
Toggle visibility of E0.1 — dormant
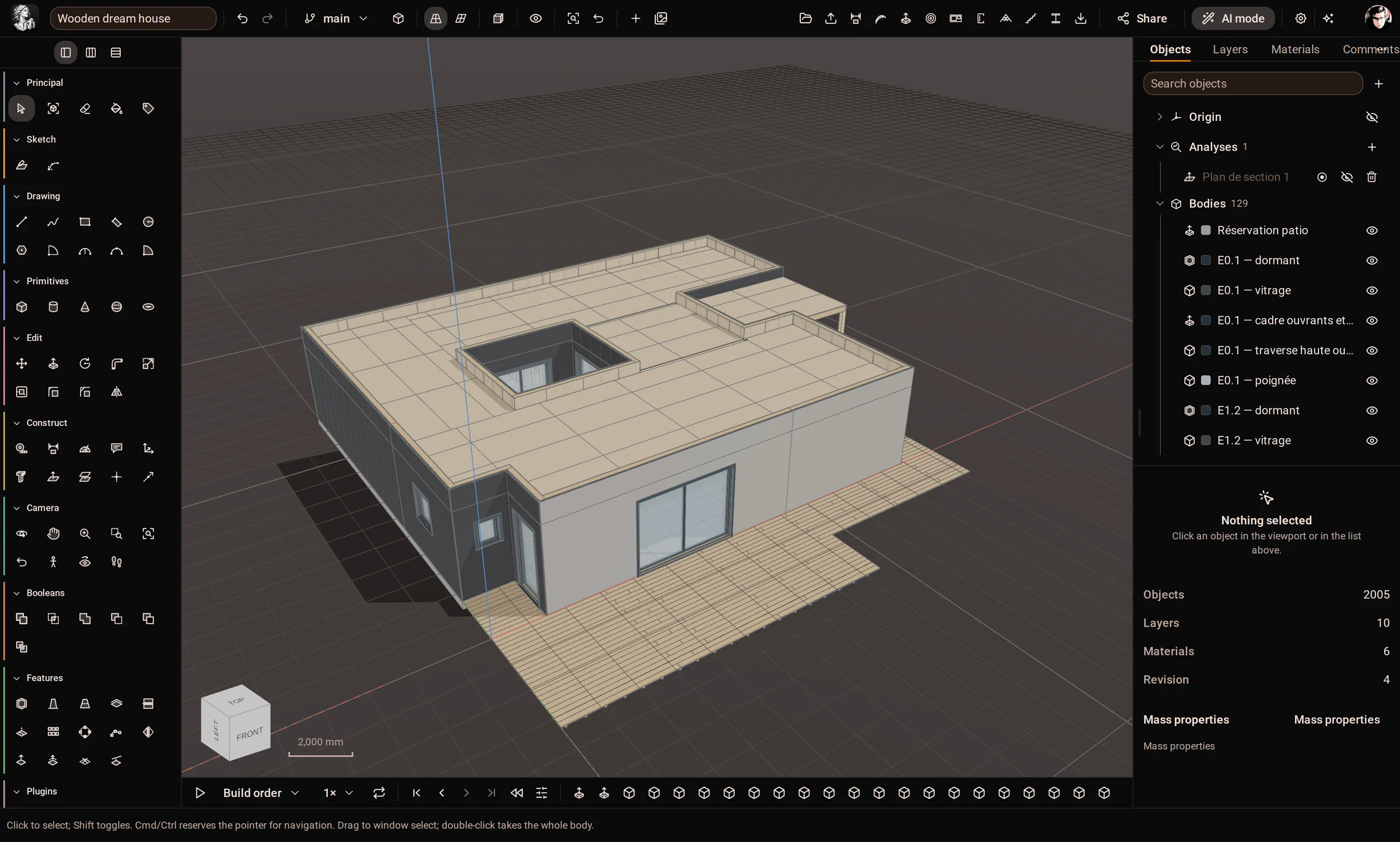coord(1372,260)
